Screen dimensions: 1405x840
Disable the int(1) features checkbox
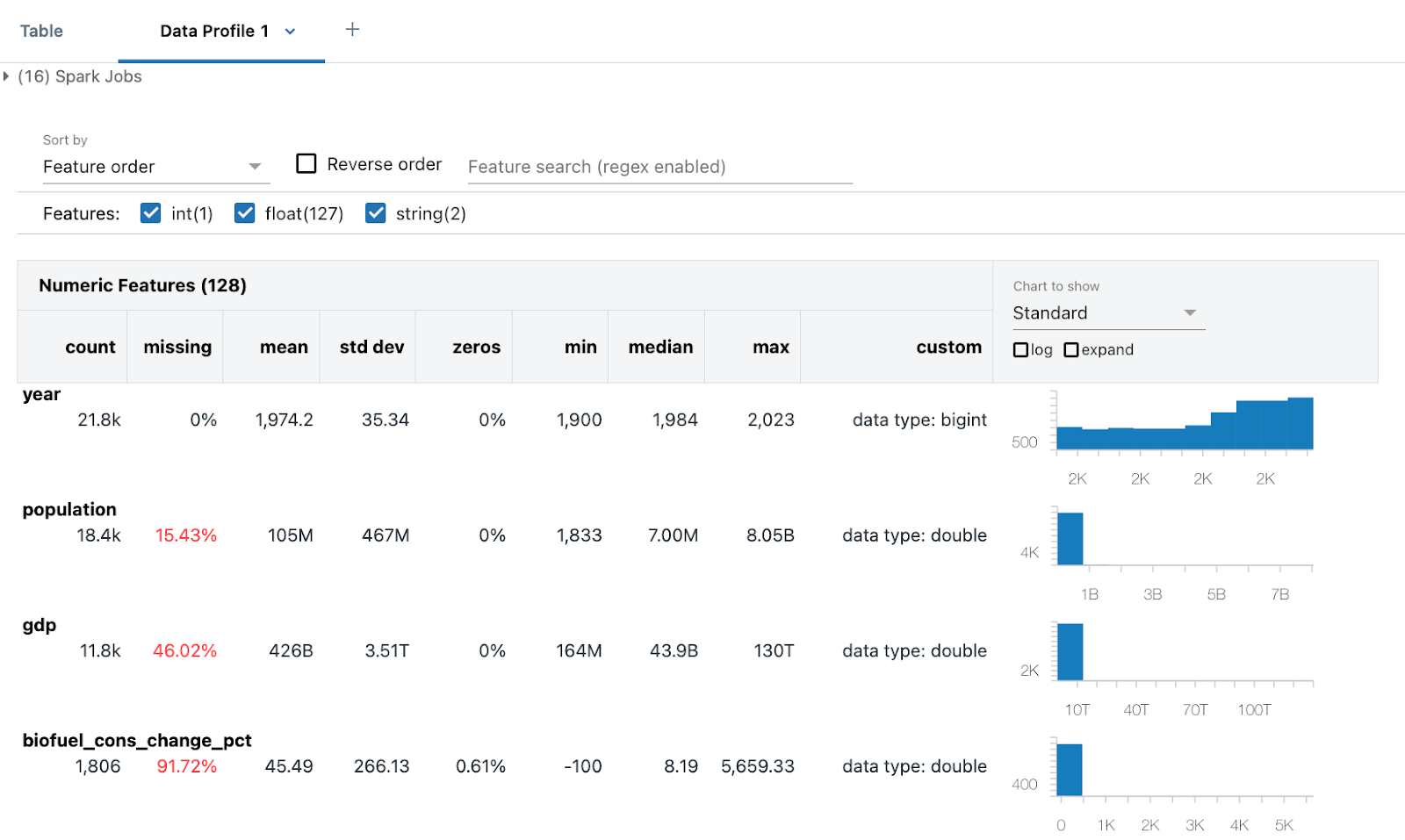tap(150, 212)
